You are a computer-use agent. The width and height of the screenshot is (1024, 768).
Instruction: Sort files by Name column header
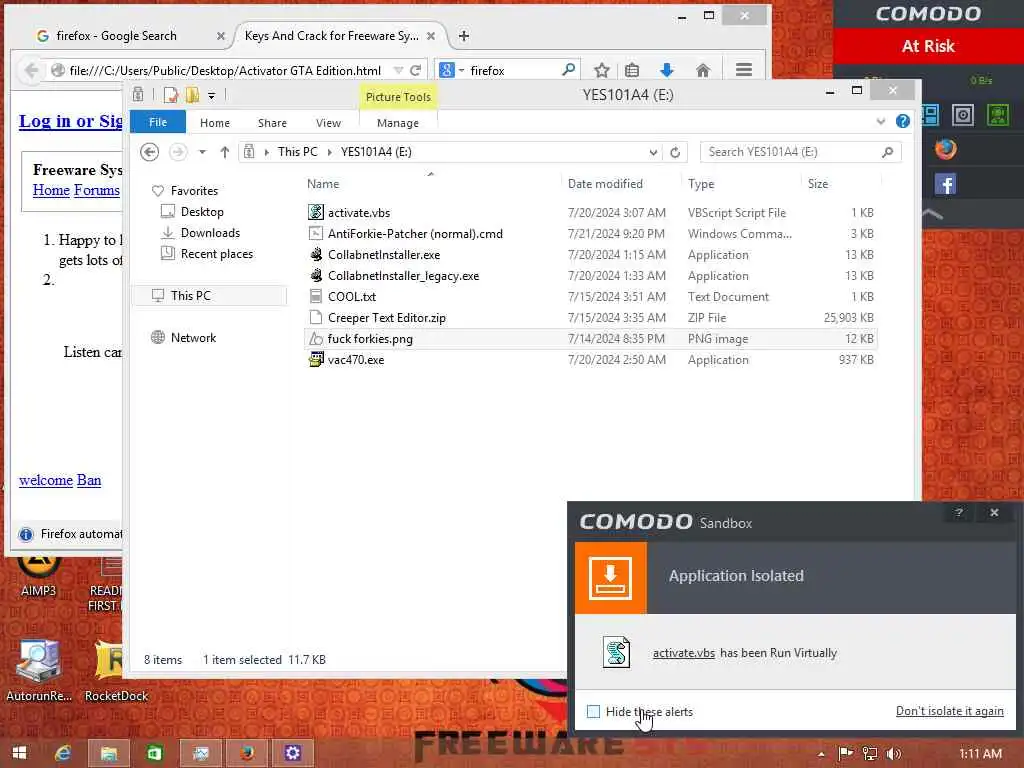tap(323, 184)
